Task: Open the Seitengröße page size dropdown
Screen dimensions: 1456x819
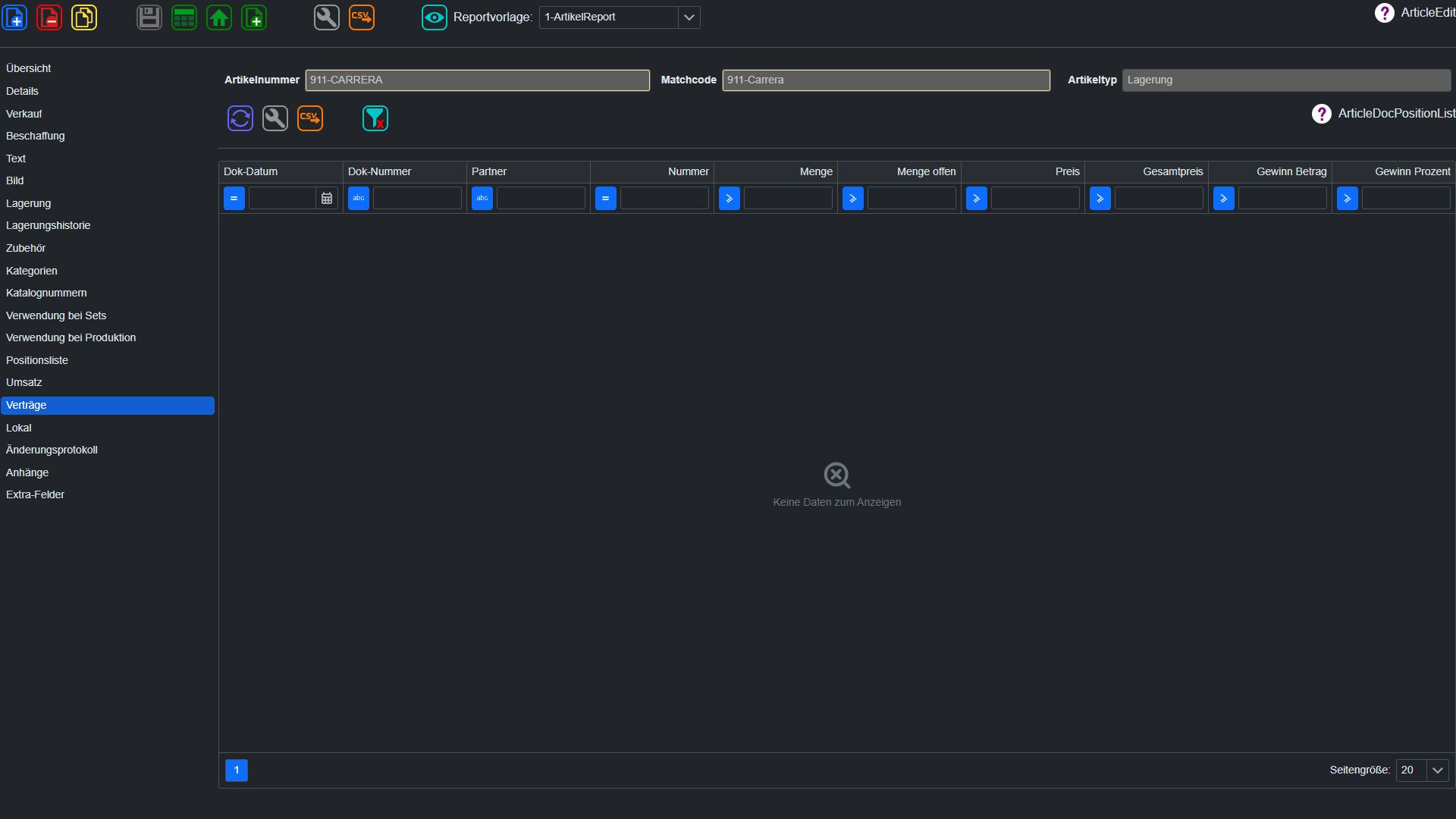Action: coord(1437,770)
